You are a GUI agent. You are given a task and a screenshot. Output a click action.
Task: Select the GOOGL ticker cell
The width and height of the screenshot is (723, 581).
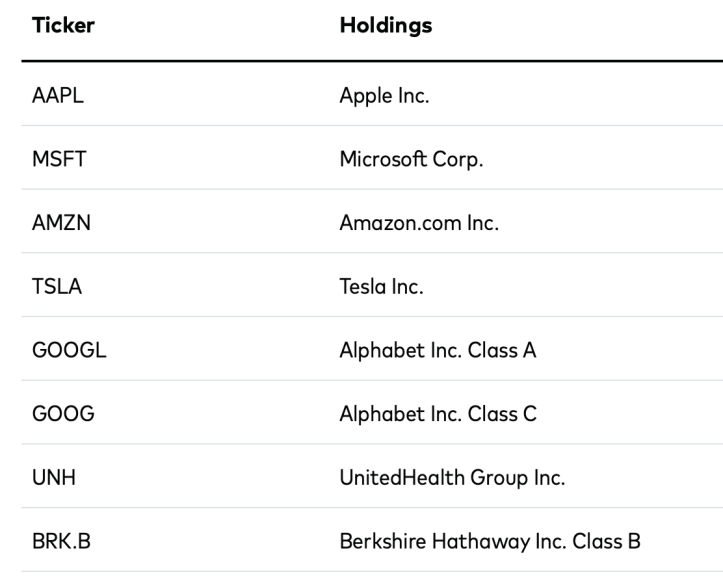click(x=69, y=350)
